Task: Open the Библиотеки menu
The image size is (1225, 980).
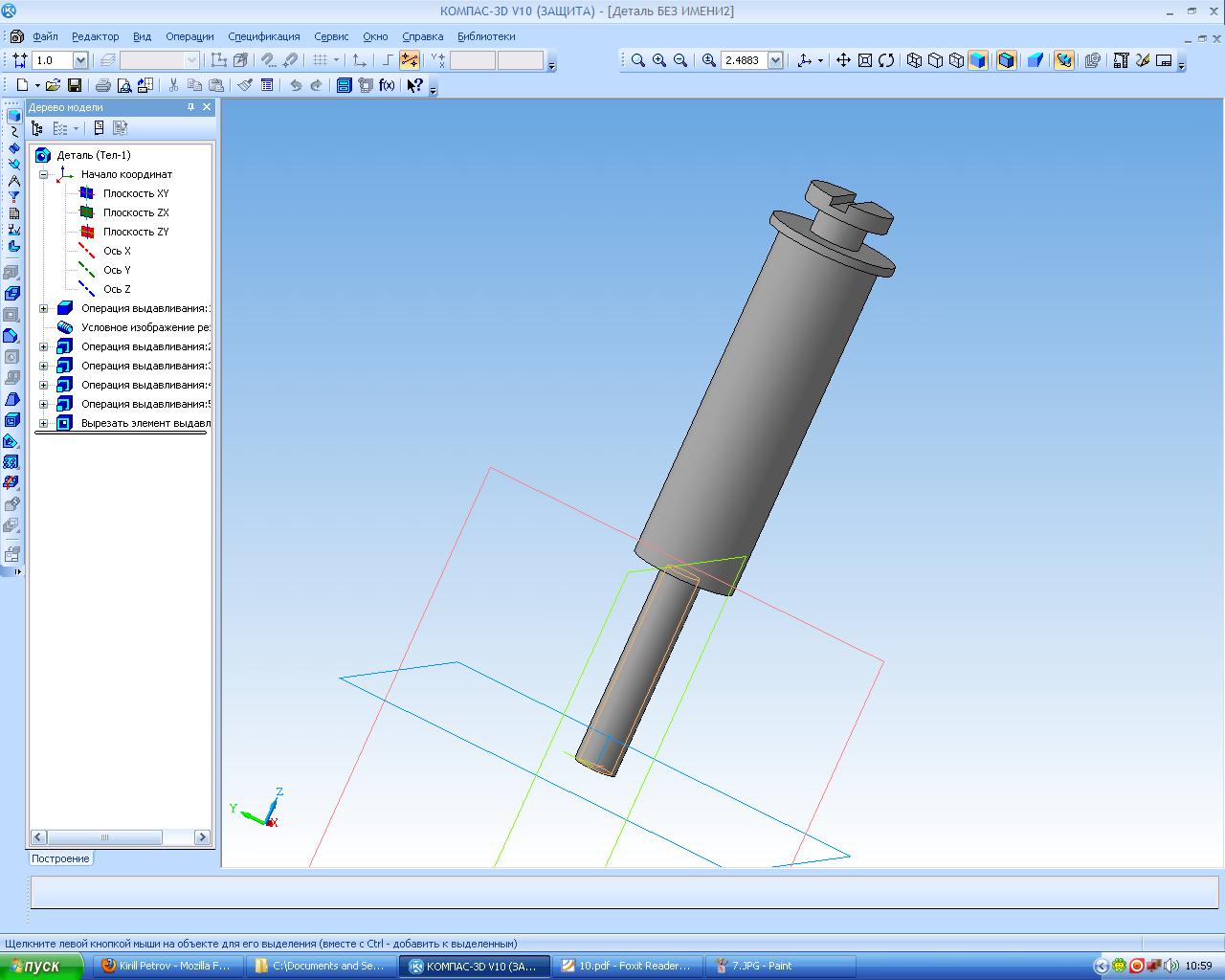Action: pos(485,36)
